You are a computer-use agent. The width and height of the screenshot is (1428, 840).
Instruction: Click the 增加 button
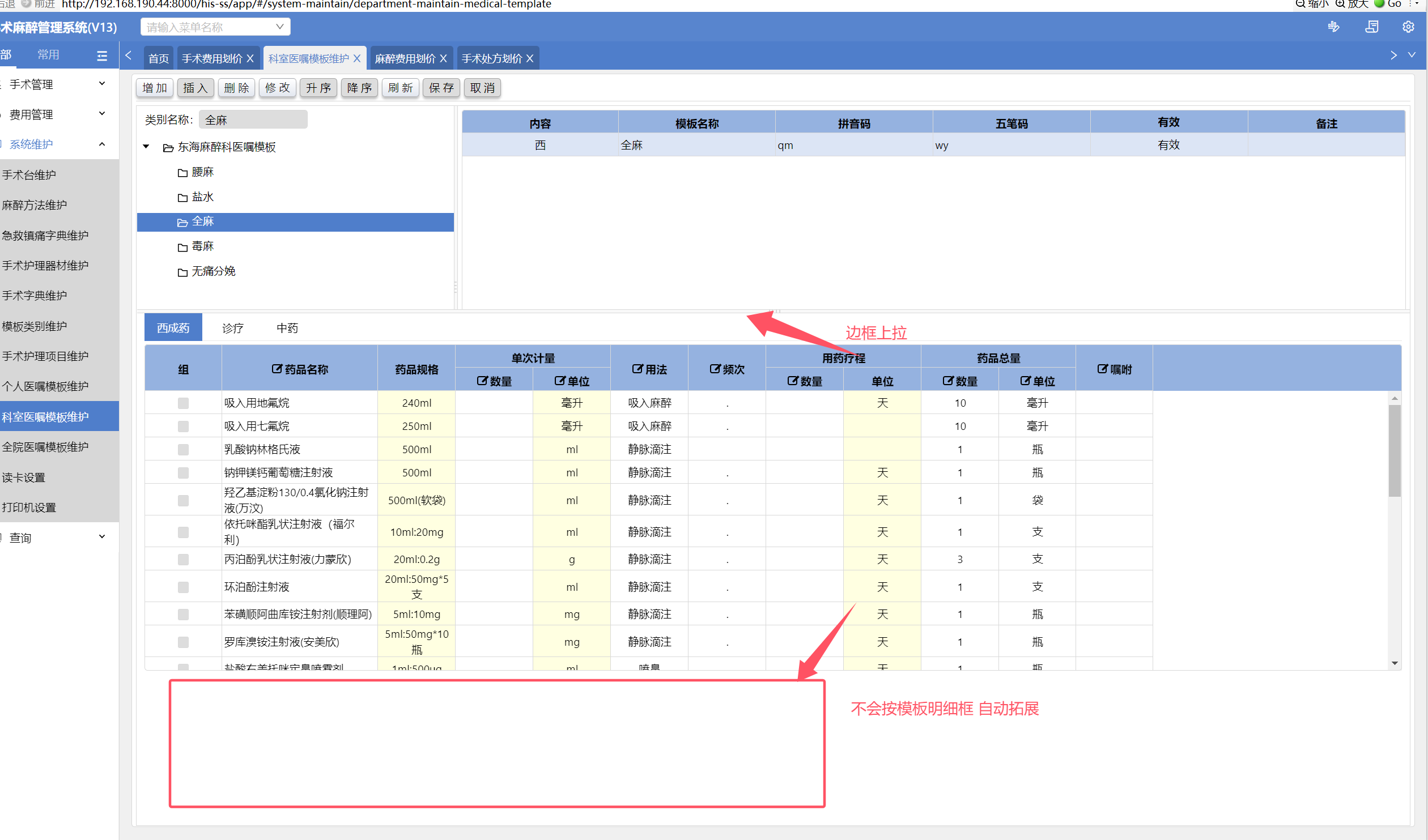point(155,88)
